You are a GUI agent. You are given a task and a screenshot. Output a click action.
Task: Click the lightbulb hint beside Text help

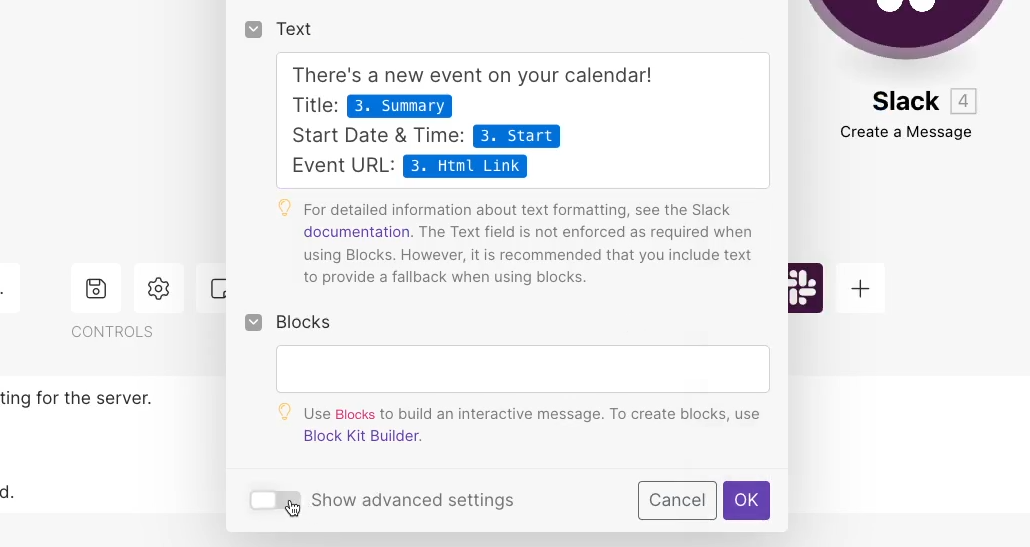[284, 208]
